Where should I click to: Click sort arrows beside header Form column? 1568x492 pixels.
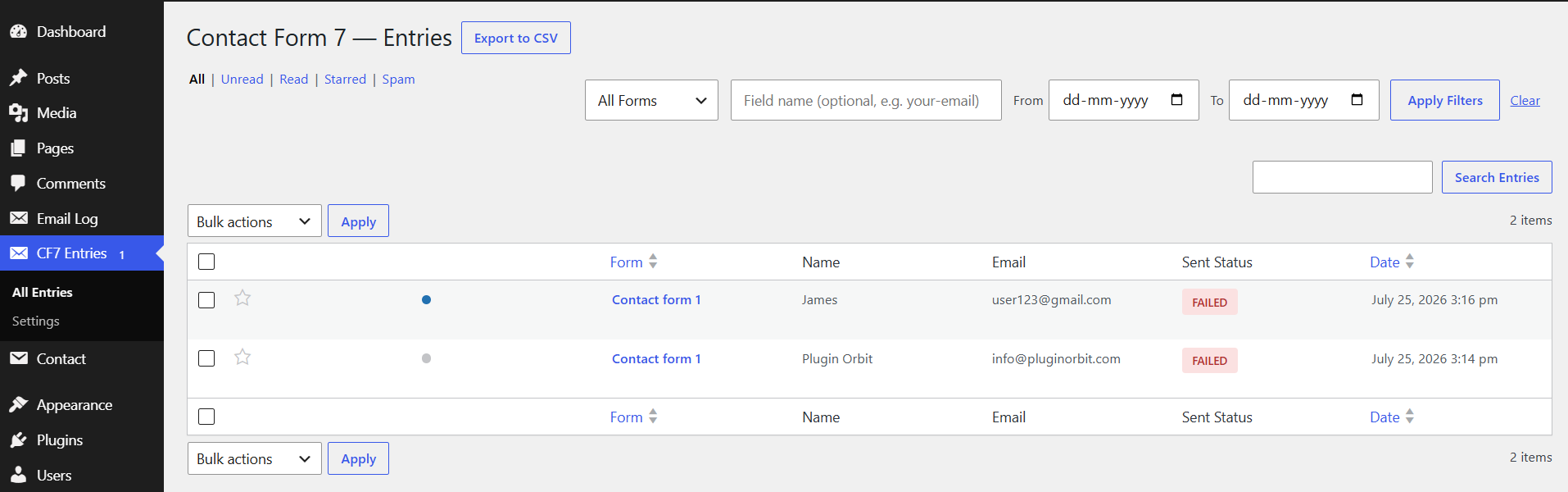tap(653, 262)
